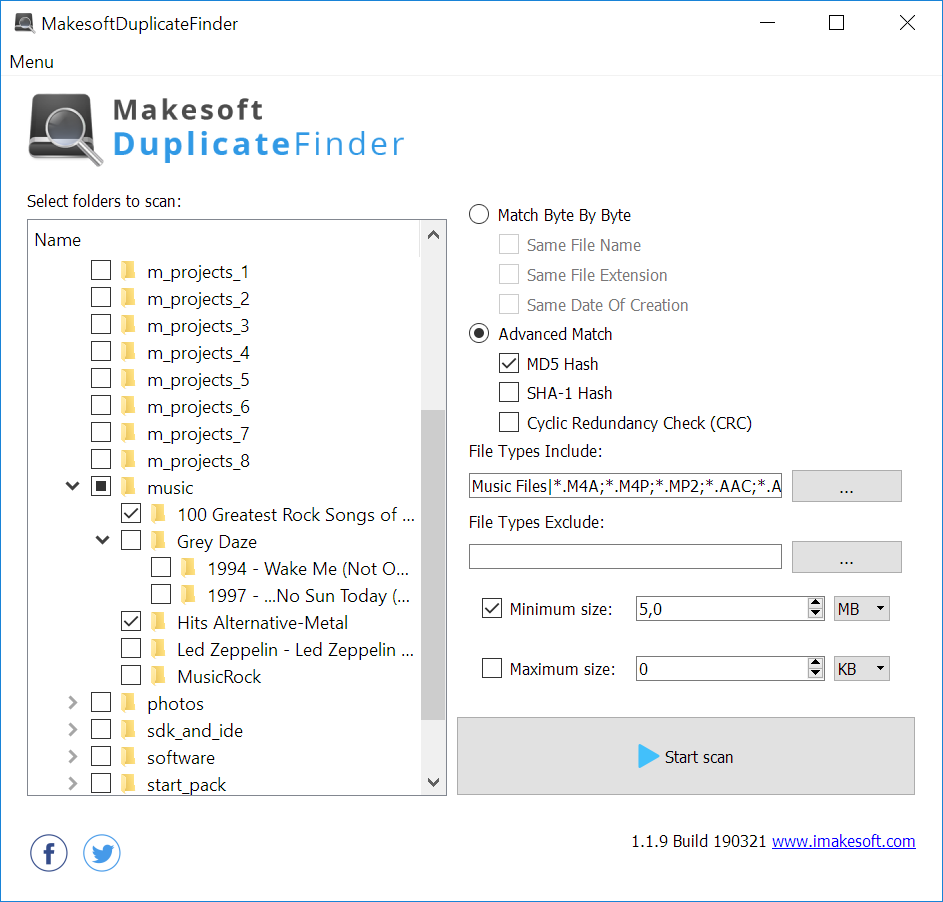Click the Grey Daze folder icon
The height and width of the screenshot is (902, 943).
coord(158,542)
